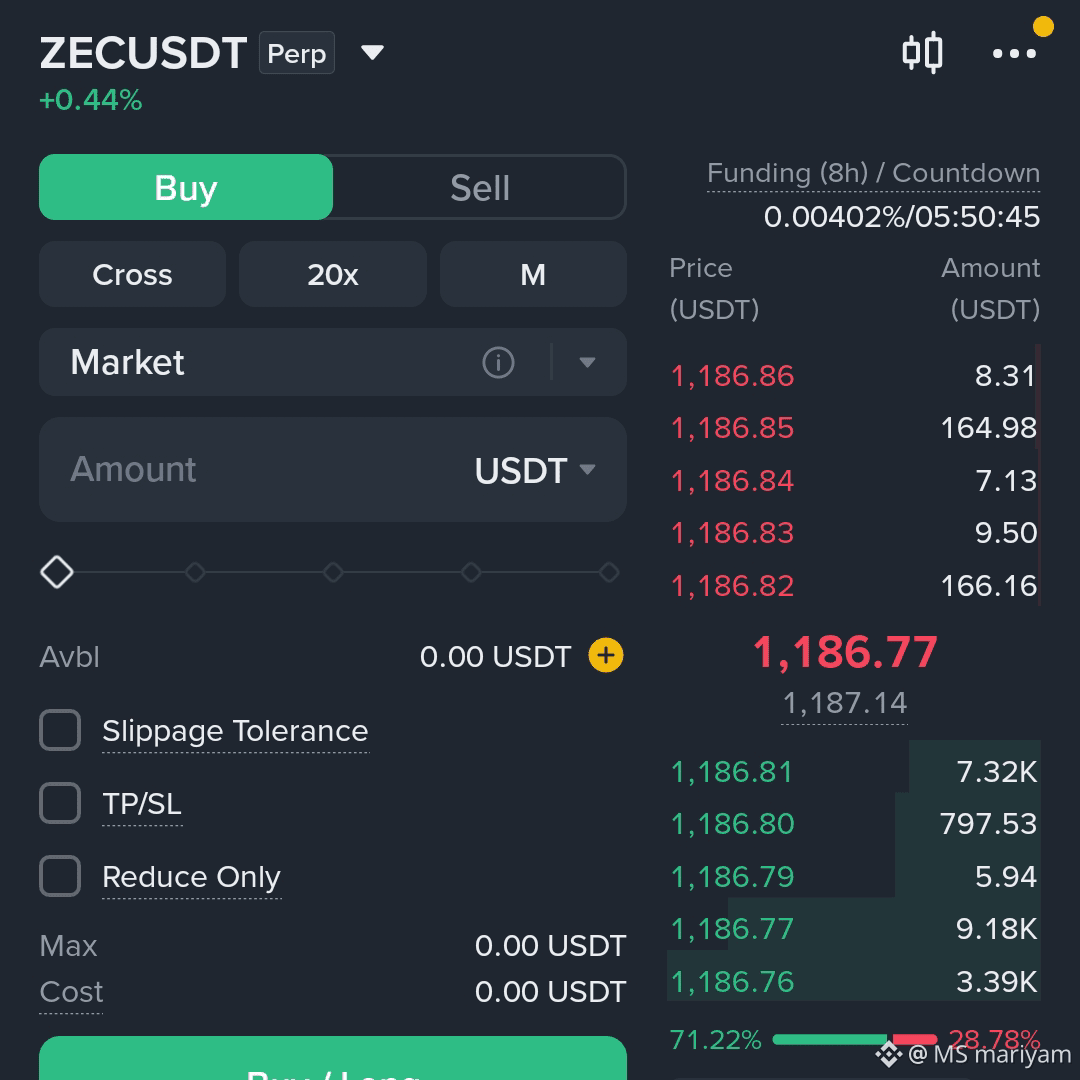Check the Reduce Only checkbox

[x=60, y=876]
